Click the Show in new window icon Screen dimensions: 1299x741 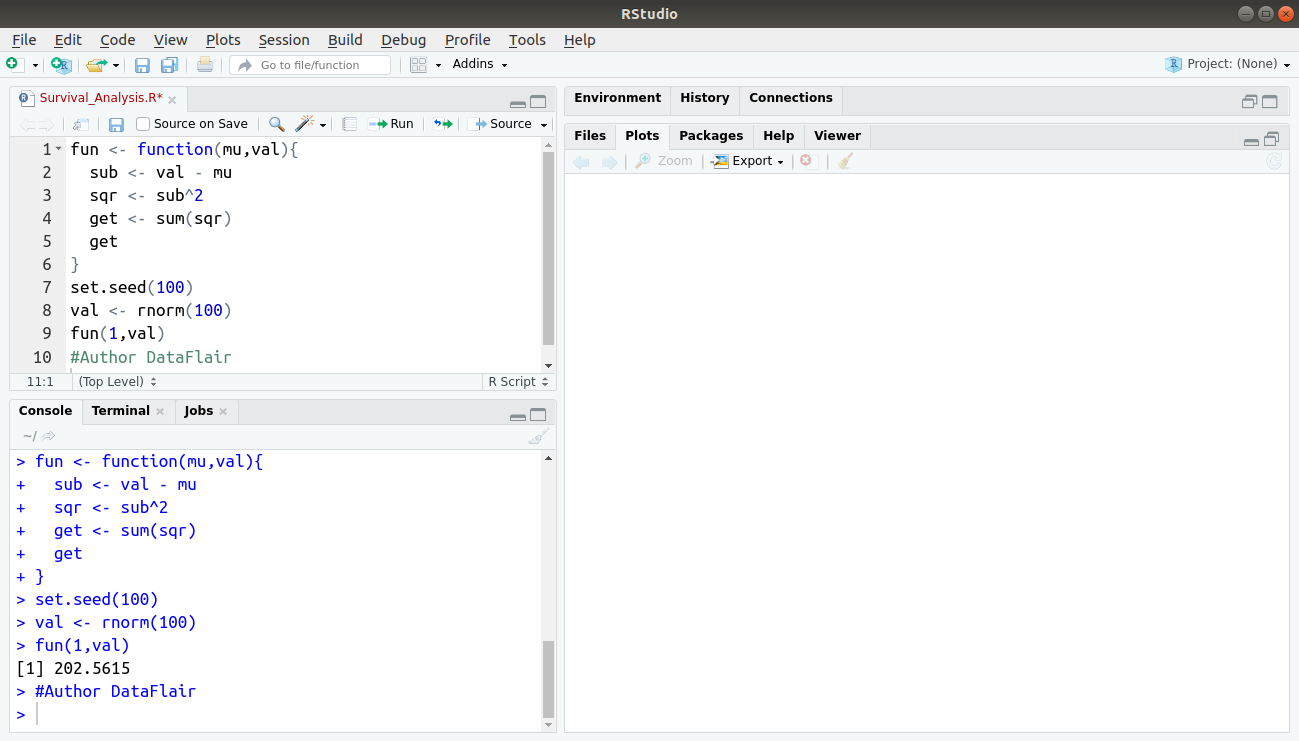coord(81,124)
